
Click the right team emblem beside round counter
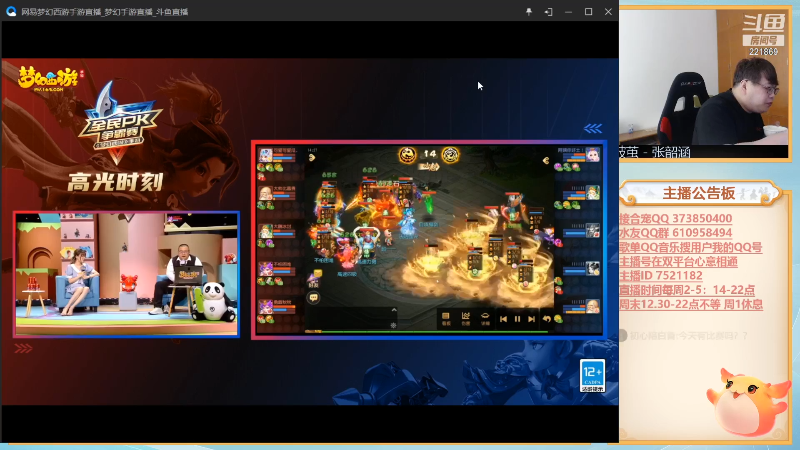(x=451, y=155)
